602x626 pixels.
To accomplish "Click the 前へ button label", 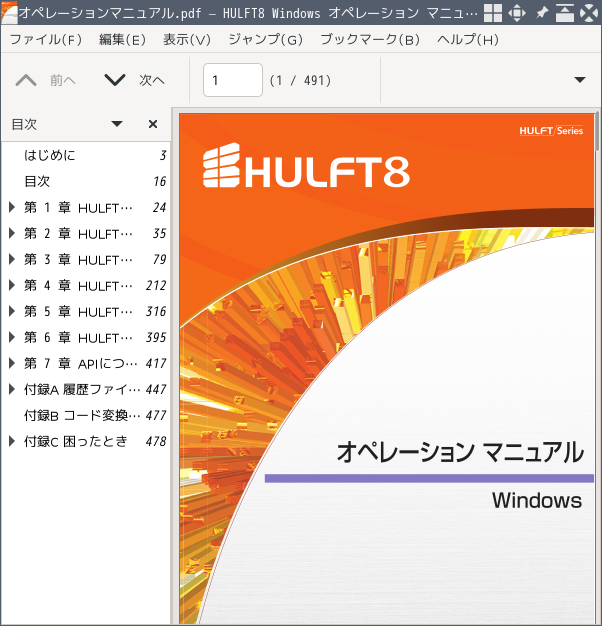I will (63, 80).
